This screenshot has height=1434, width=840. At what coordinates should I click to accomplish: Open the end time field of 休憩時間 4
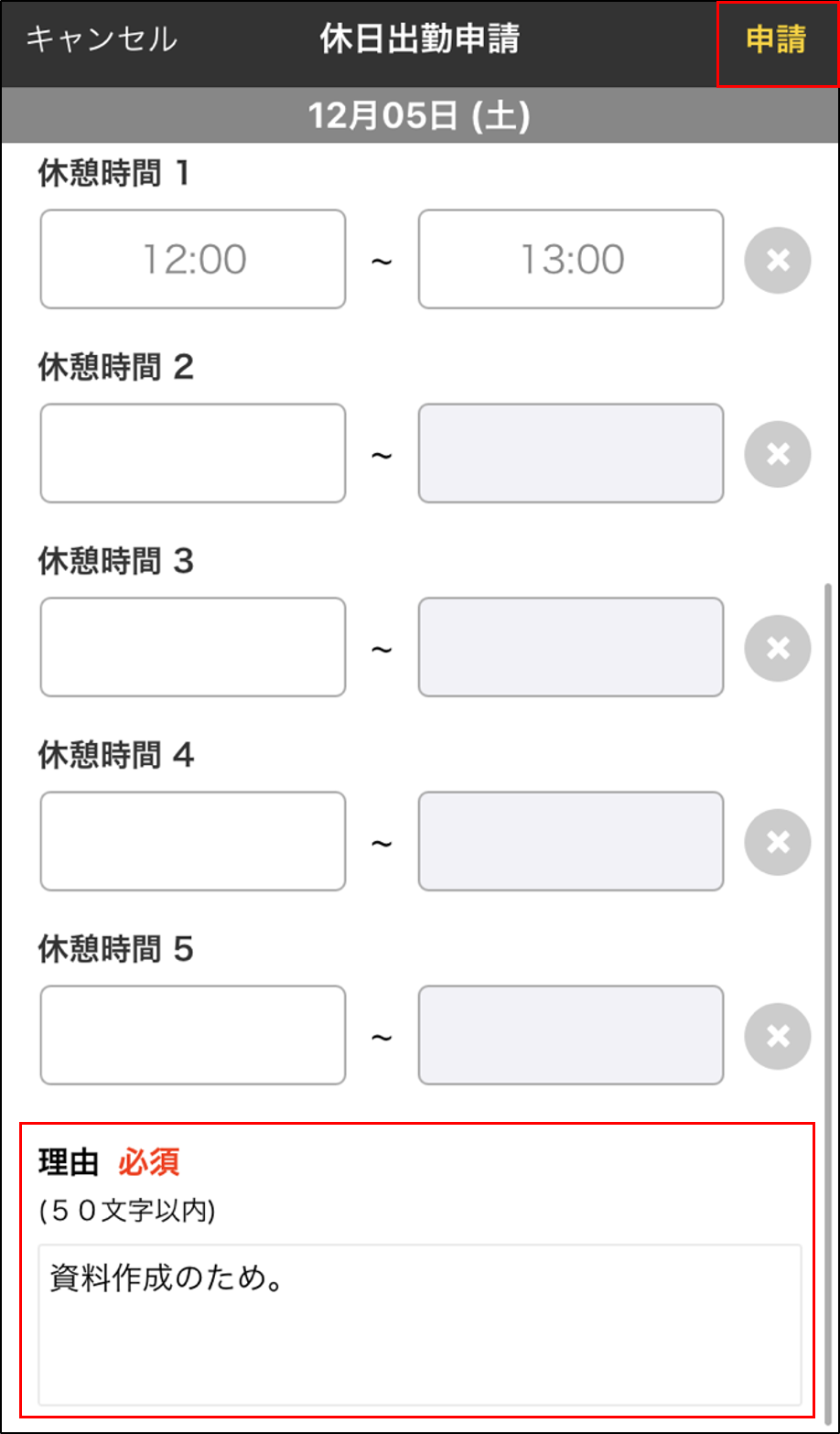[570, 841]
